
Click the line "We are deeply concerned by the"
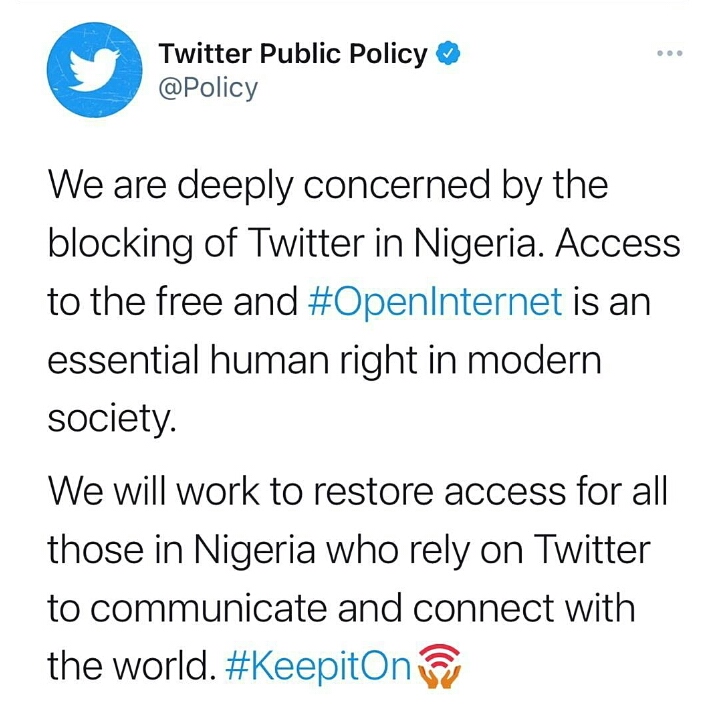[328, 185]
